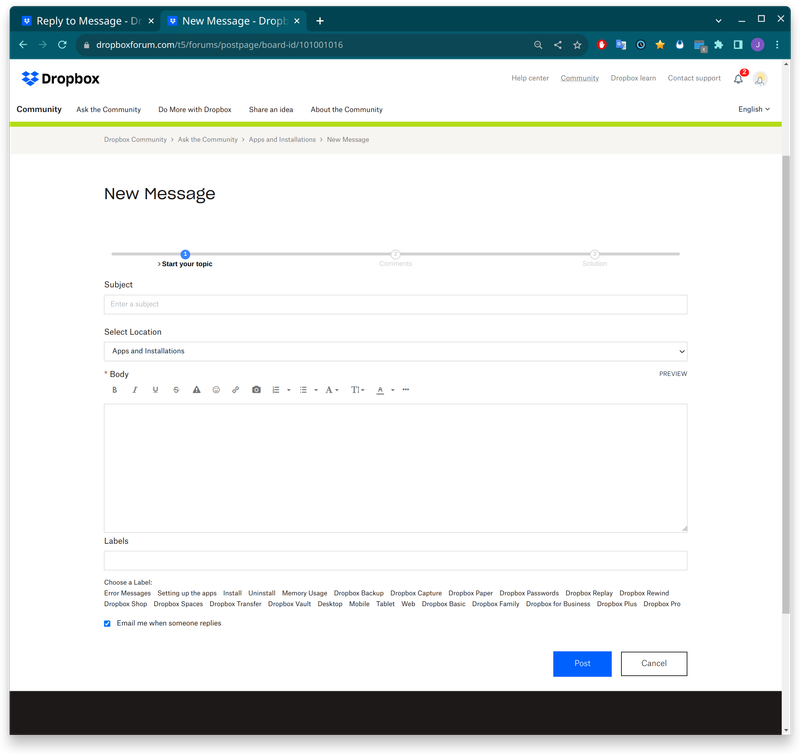
Task: Click into the Subject input field
Action: (x=395, y=304)
